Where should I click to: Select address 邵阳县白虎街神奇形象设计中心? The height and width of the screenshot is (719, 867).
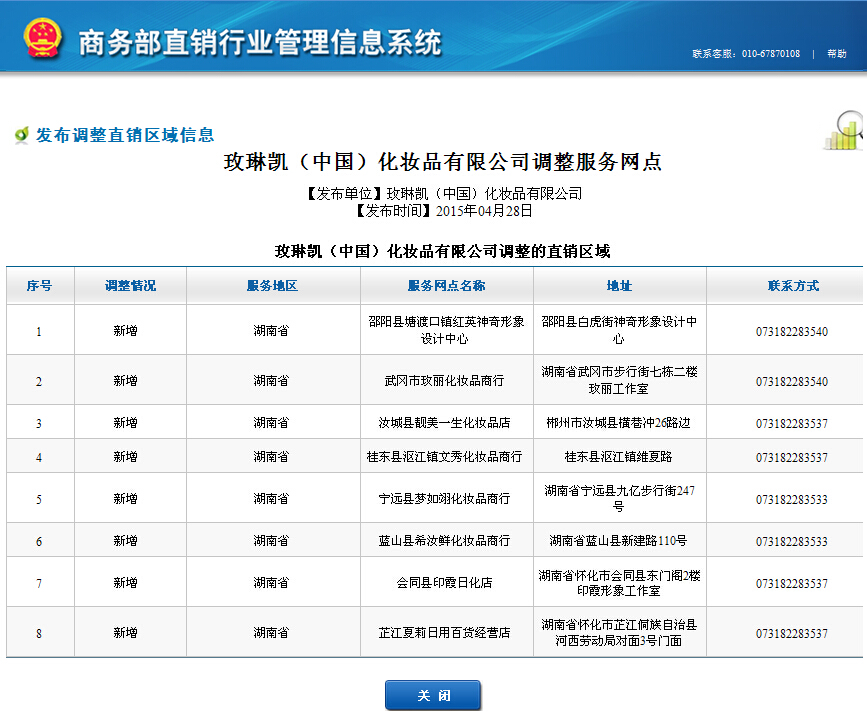[619, 330]
